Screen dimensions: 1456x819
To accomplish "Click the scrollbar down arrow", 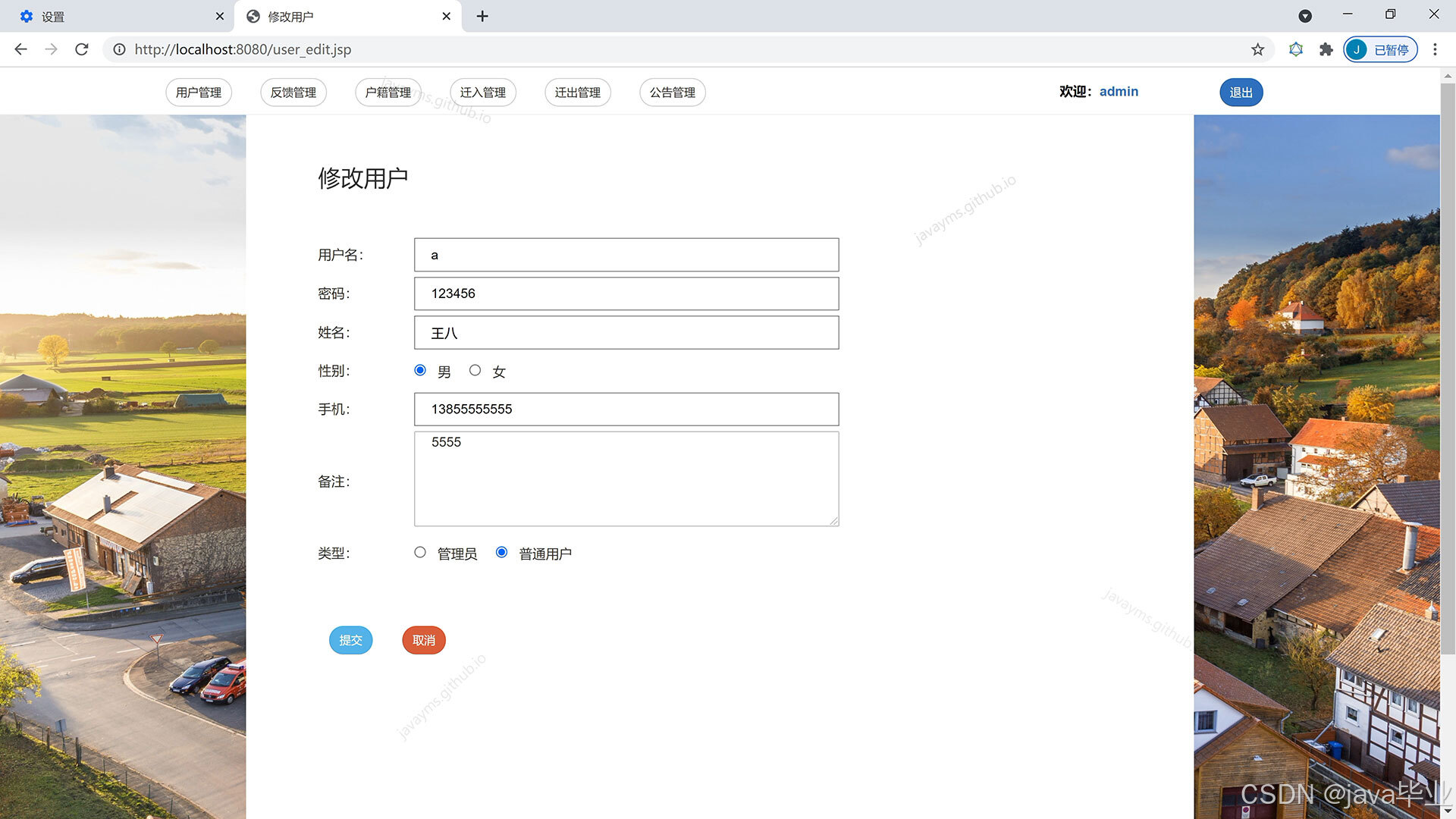I will pos(1448,811).
